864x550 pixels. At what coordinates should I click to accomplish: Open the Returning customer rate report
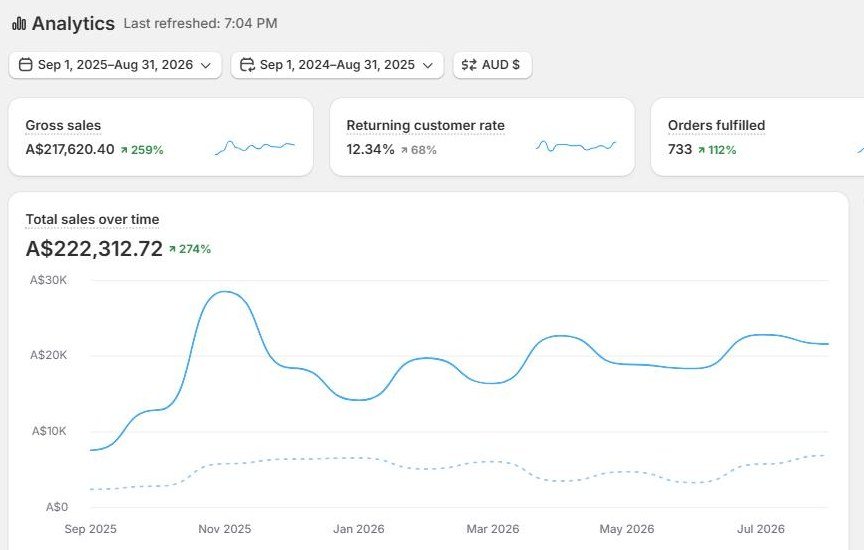(425, 126)
